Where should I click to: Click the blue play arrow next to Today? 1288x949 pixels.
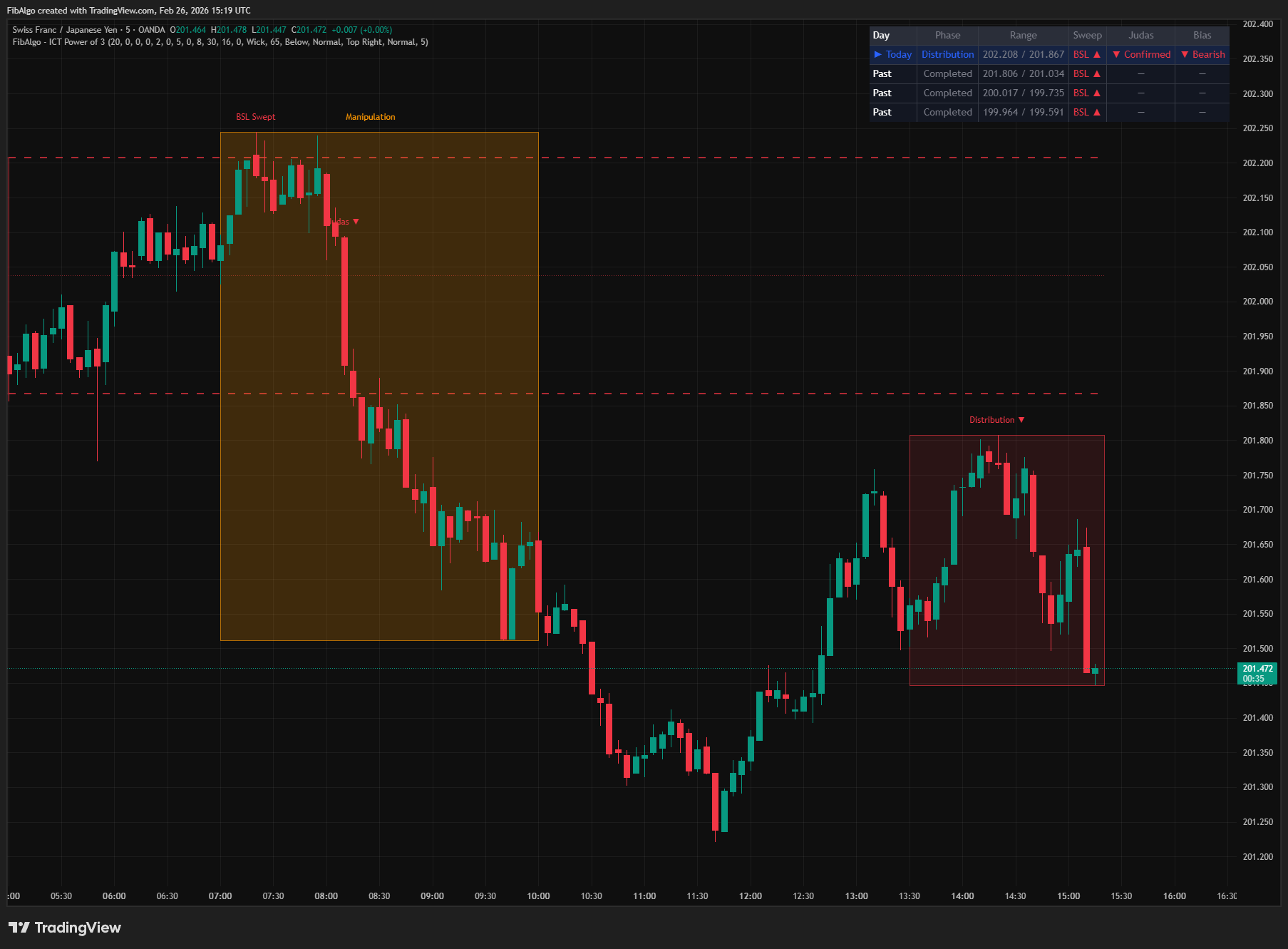(878, 54)
